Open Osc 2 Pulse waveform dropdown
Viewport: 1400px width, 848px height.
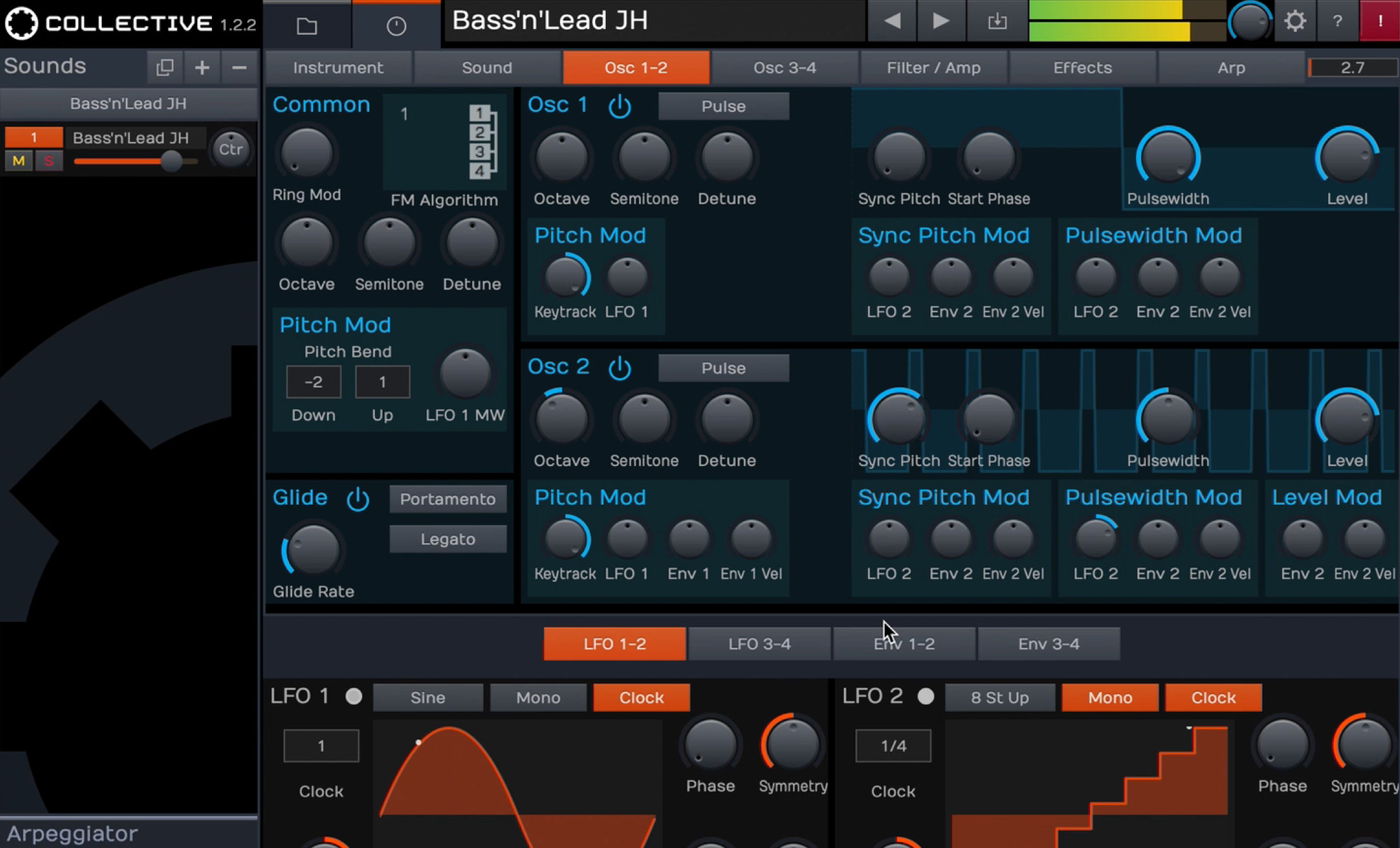click(724, 368)
